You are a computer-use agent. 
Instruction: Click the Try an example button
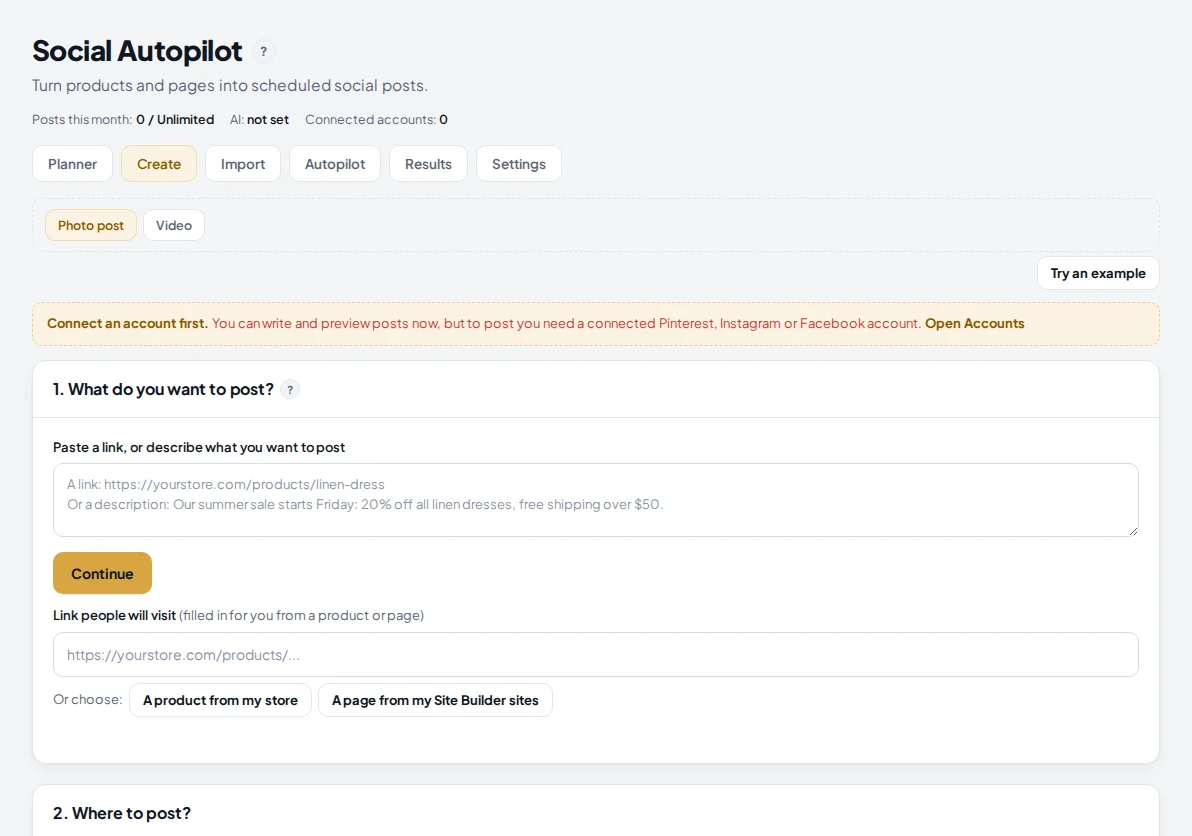(1098, 274)
